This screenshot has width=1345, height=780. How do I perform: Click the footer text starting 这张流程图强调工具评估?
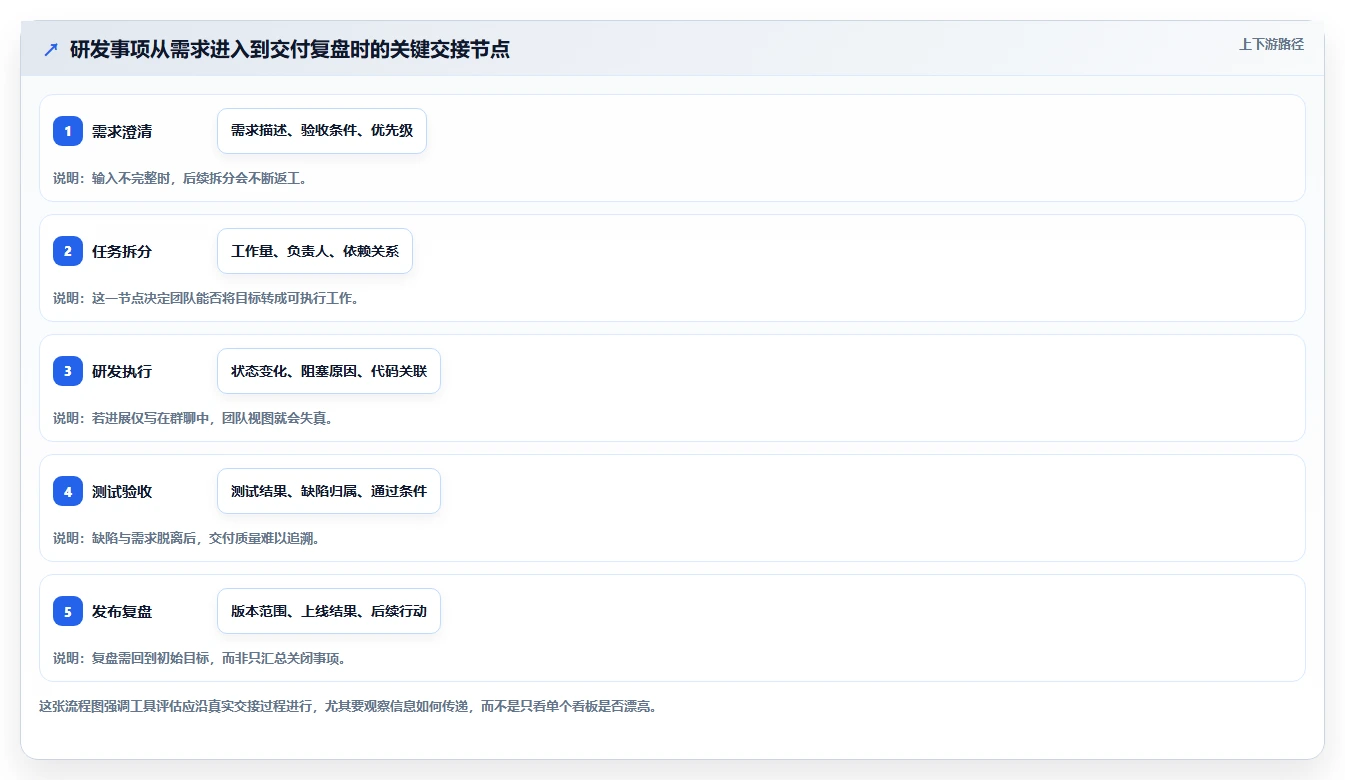(x=348, y=706)
